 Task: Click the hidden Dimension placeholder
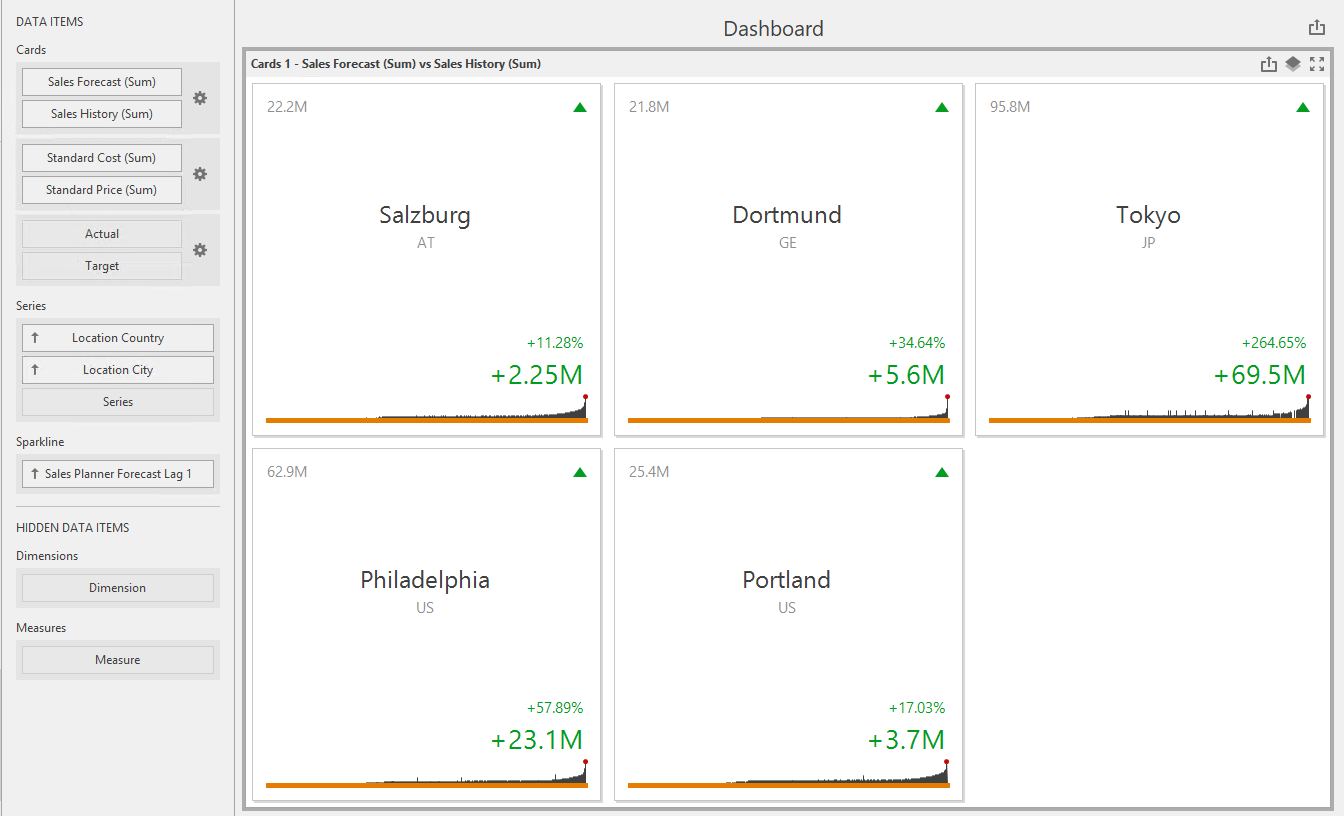pyautogui.click(x=118, y=588)
